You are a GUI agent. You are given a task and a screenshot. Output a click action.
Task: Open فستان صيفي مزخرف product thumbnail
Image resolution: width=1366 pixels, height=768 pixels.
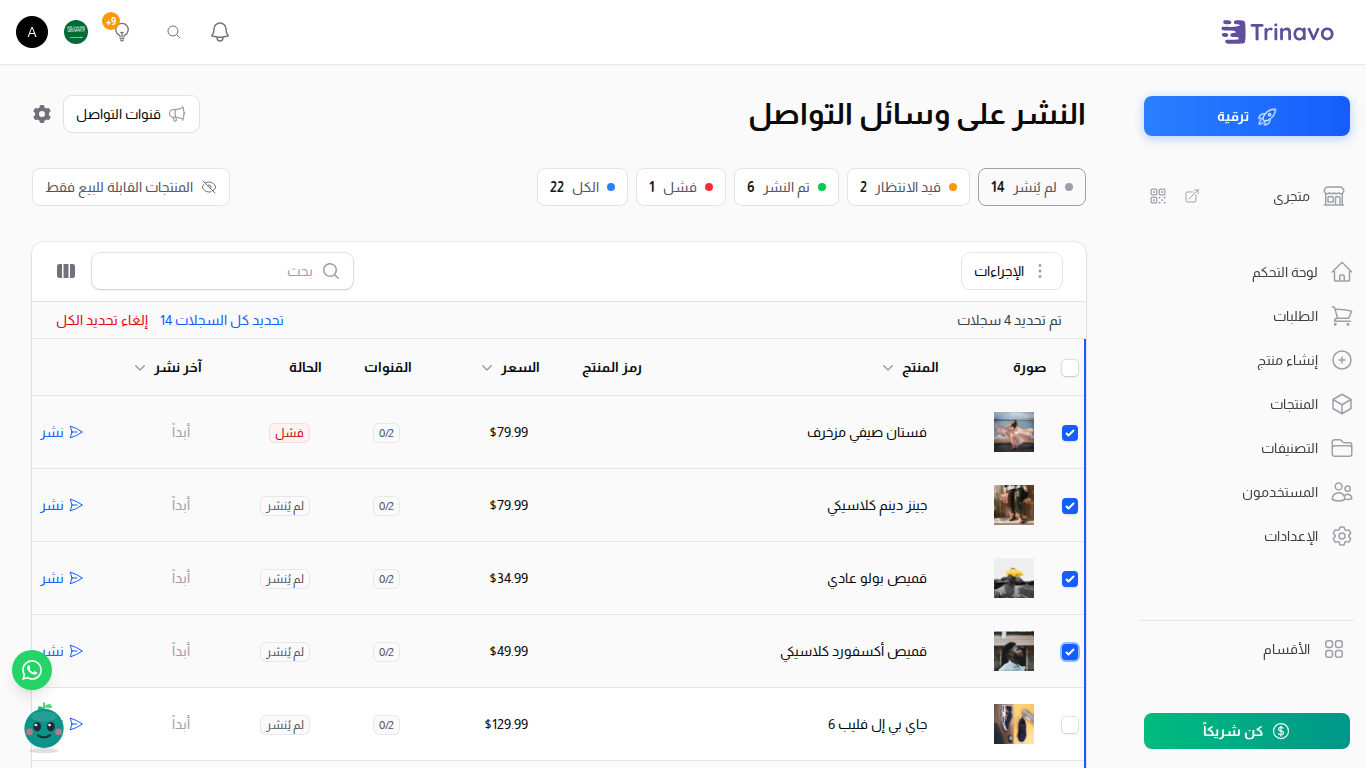coord(1014,432)
